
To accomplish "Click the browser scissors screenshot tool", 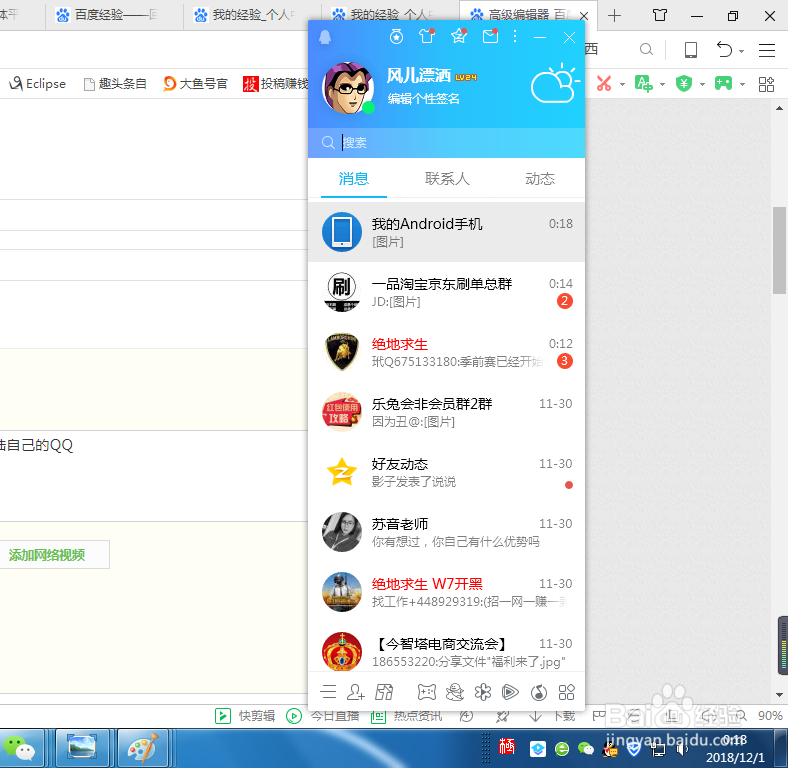I will (x=604, y=83).
